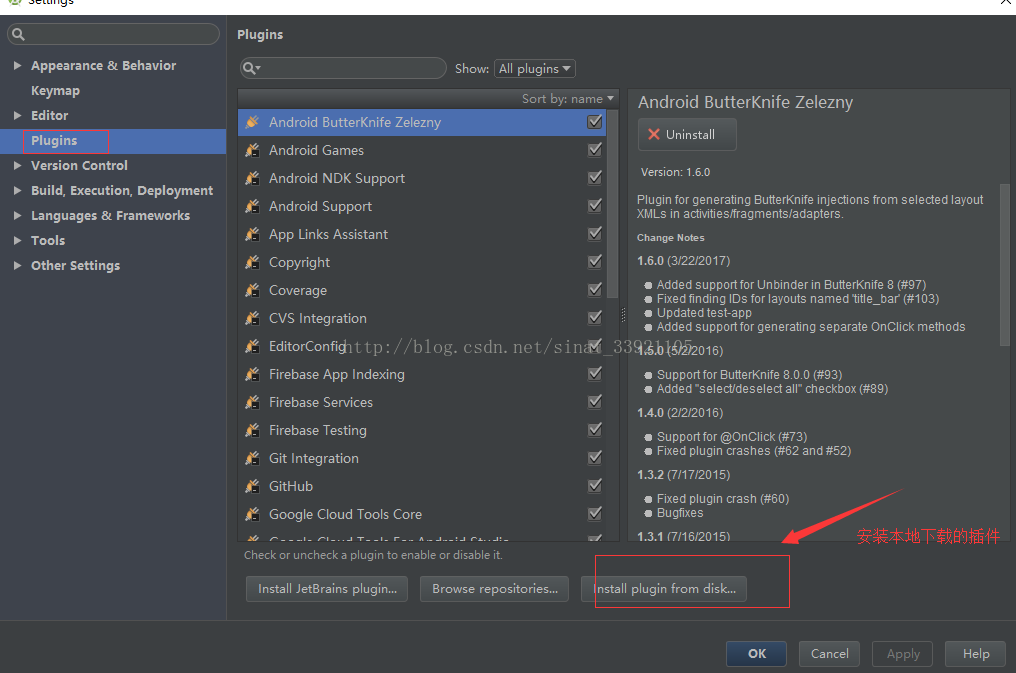Click the GitHub plugin icon

[x=253, y=486]
